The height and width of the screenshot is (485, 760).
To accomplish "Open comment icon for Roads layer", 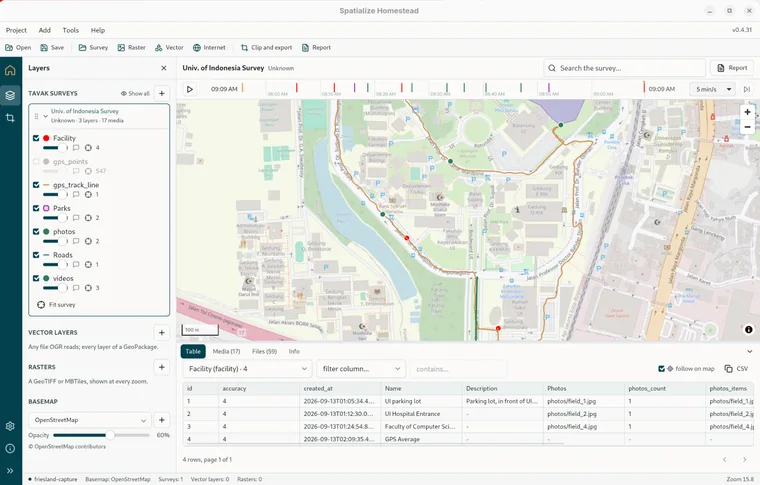I will pyautogui.click(x=76, y=265).
